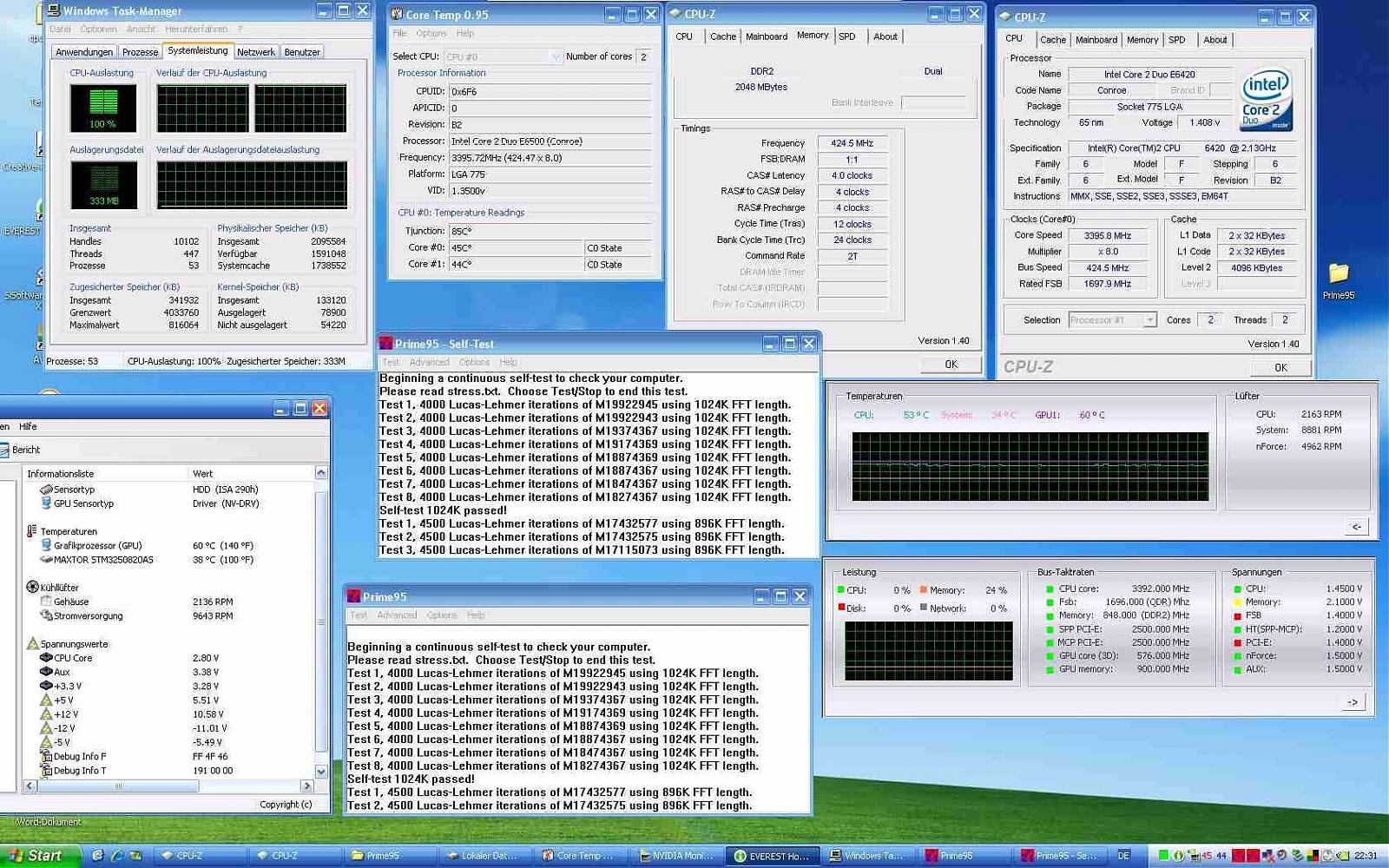Click the EVEREST horizontal scroll left arrow
Viewport: 1389px width, 868px height.
pyautogui.click(x=30, y=786)
